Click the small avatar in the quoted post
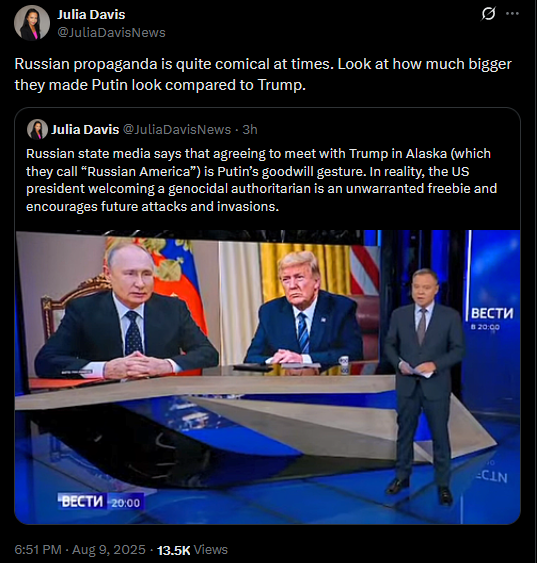Image resolution: width=537 pixels, height=563 pixels. tap(37, 129)
